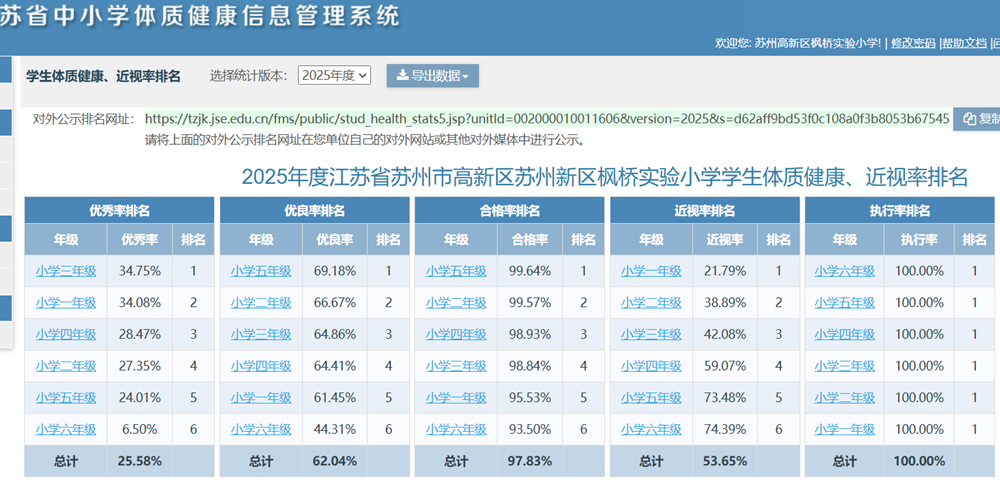Click the total 25.58% excellence rate
The image size is (1000, 482).
click(x=140, y=461)
